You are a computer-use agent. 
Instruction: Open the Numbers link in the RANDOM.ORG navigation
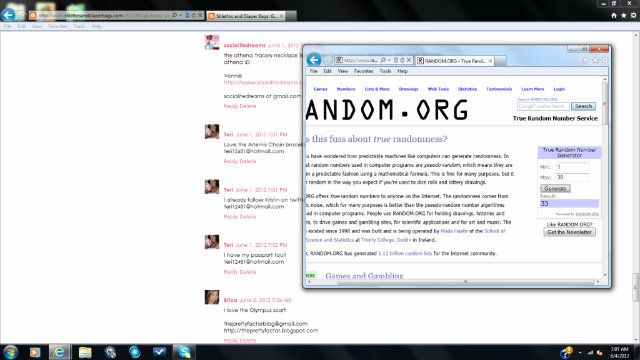point(346,89)
